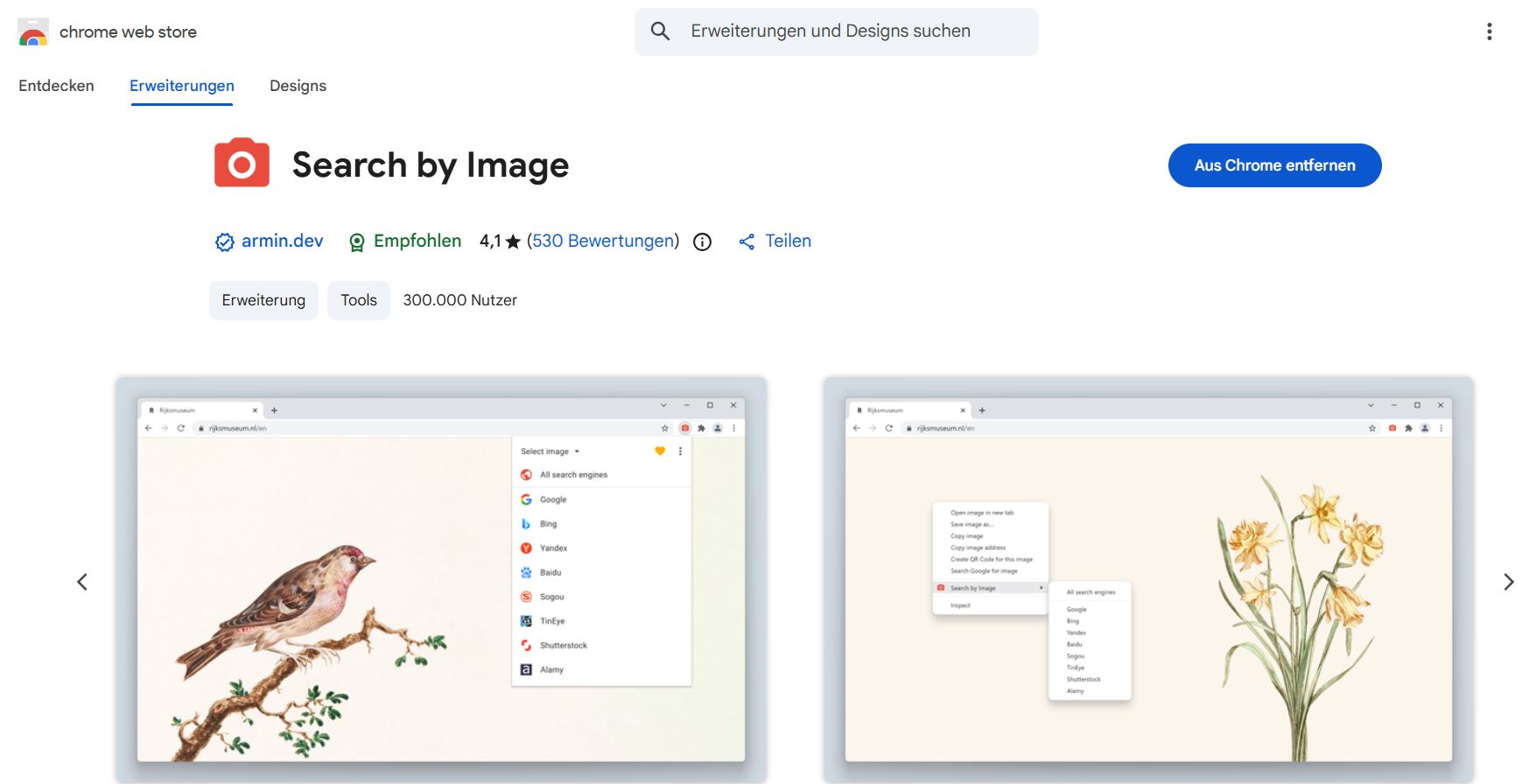Click the chrome web store title text
The width and height of the screenshot is (1522, 784).
pyautogui.click(x=128, y=32)
